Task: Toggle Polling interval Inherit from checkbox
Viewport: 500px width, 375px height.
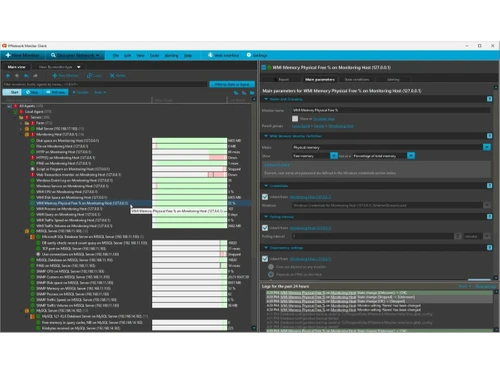Action: 265,228
